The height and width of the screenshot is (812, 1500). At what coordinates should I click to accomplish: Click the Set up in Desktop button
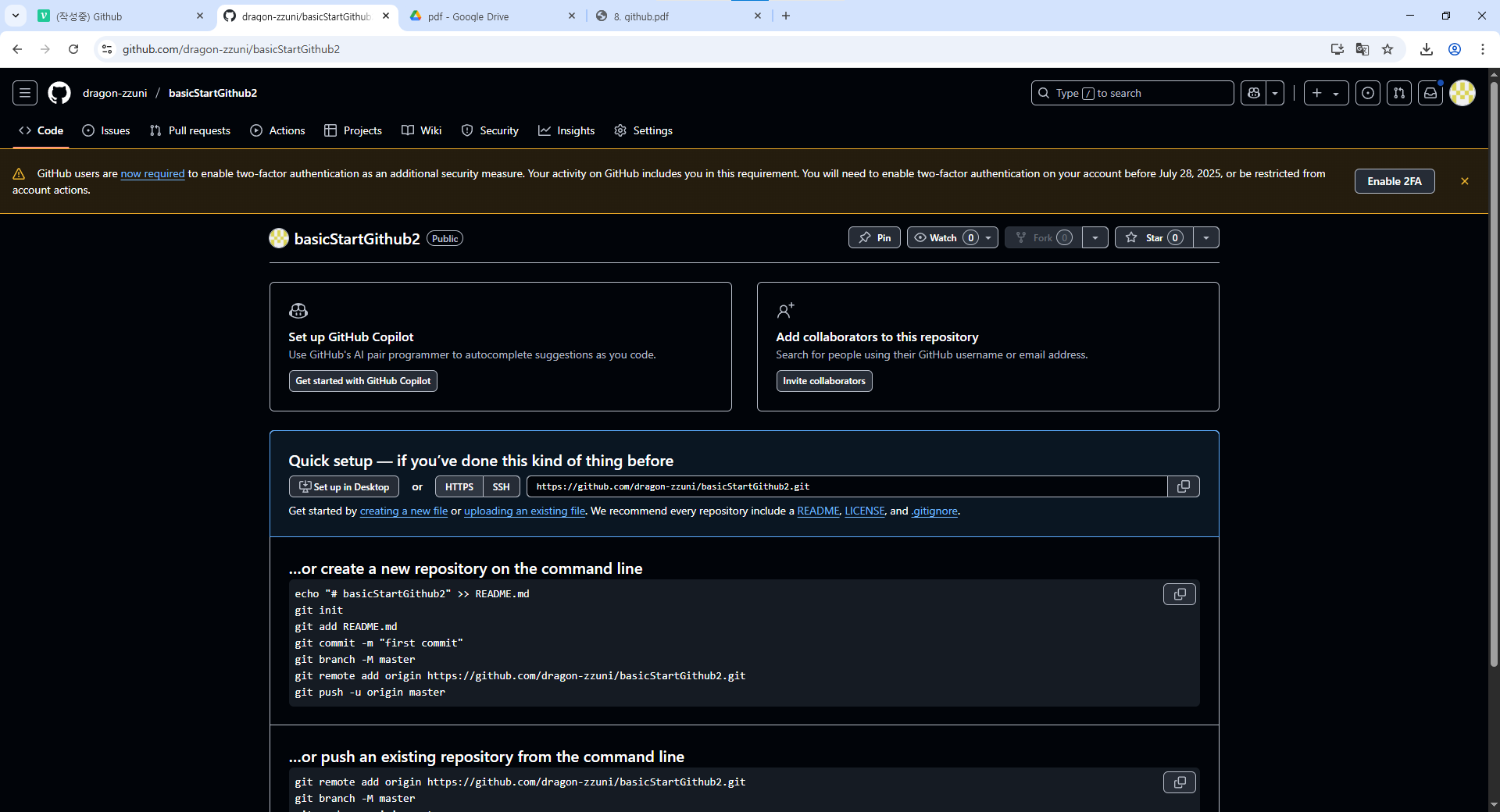coord(344,486)
